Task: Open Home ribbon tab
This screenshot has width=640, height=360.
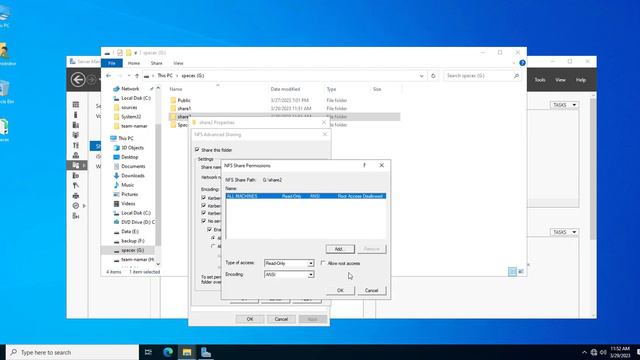Action: [x=133, y=63]
